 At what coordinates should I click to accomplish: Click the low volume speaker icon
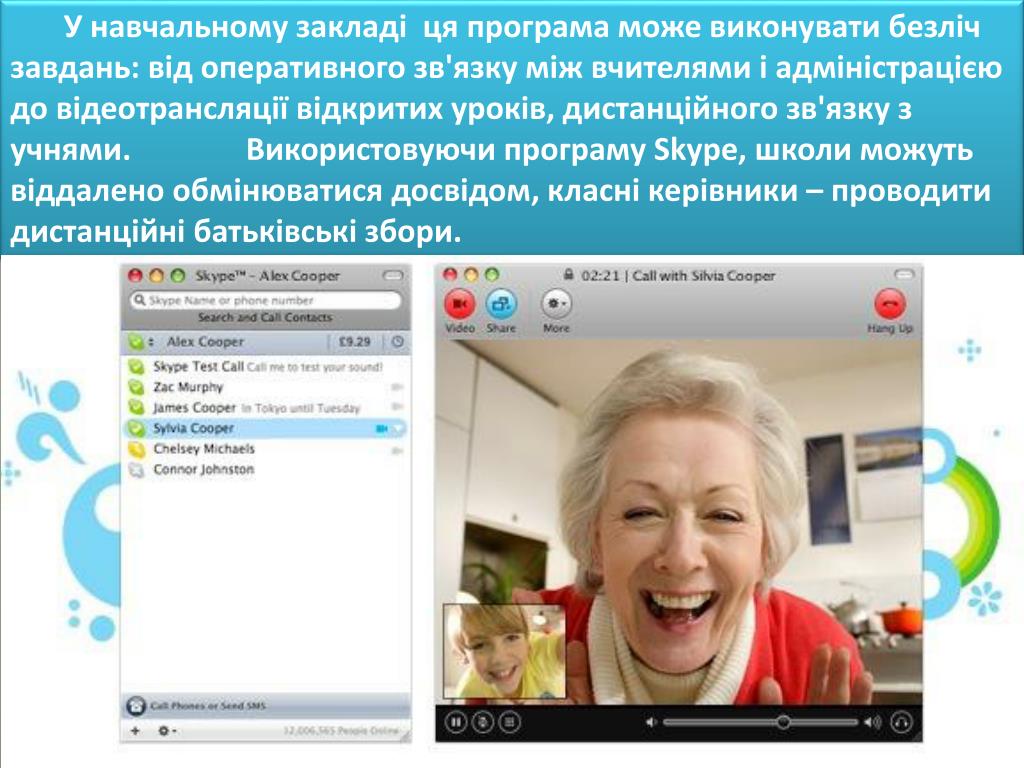pyautogui.click(x=651, y=722)
